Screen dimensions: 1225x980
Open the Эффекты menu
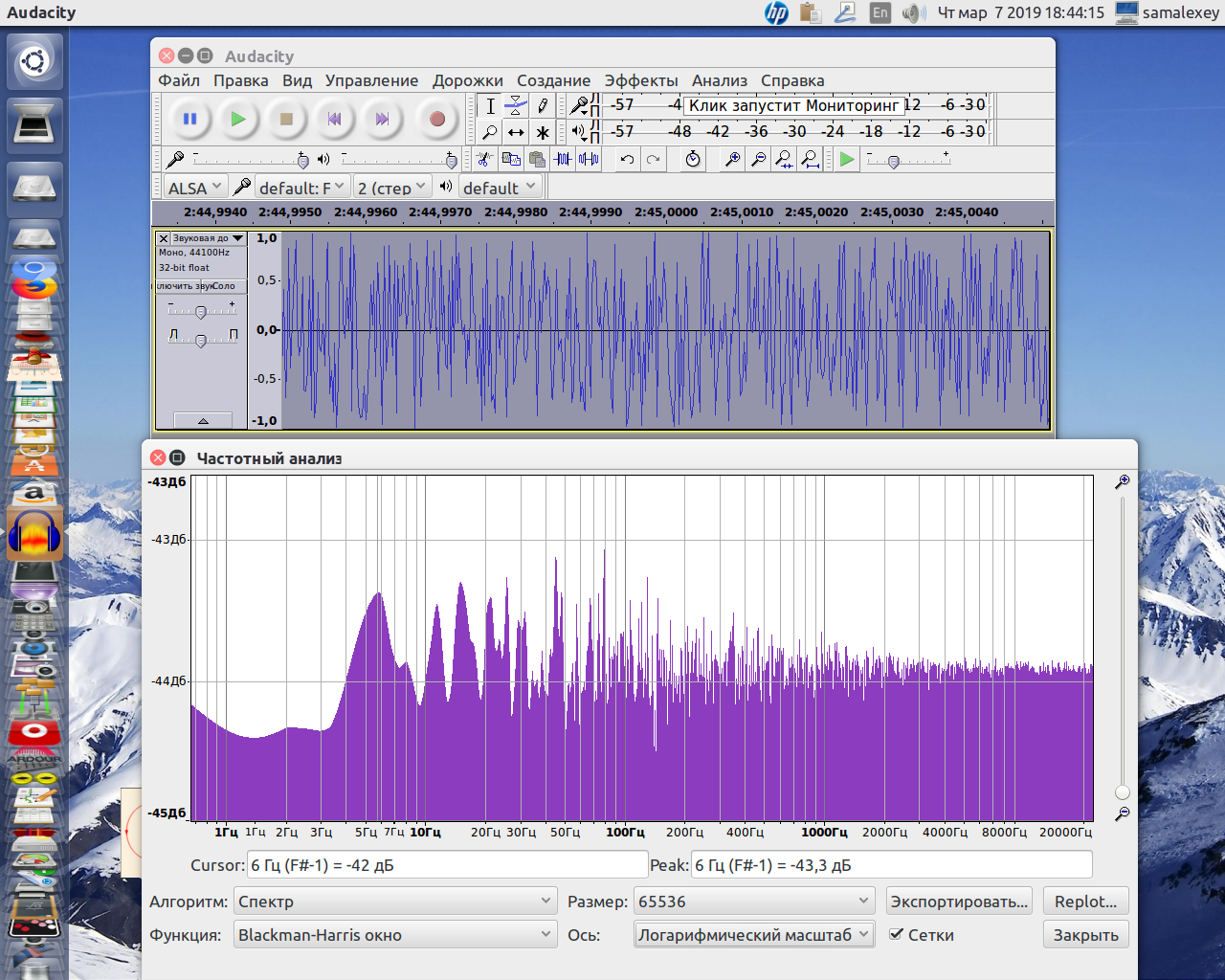point(641,80)
